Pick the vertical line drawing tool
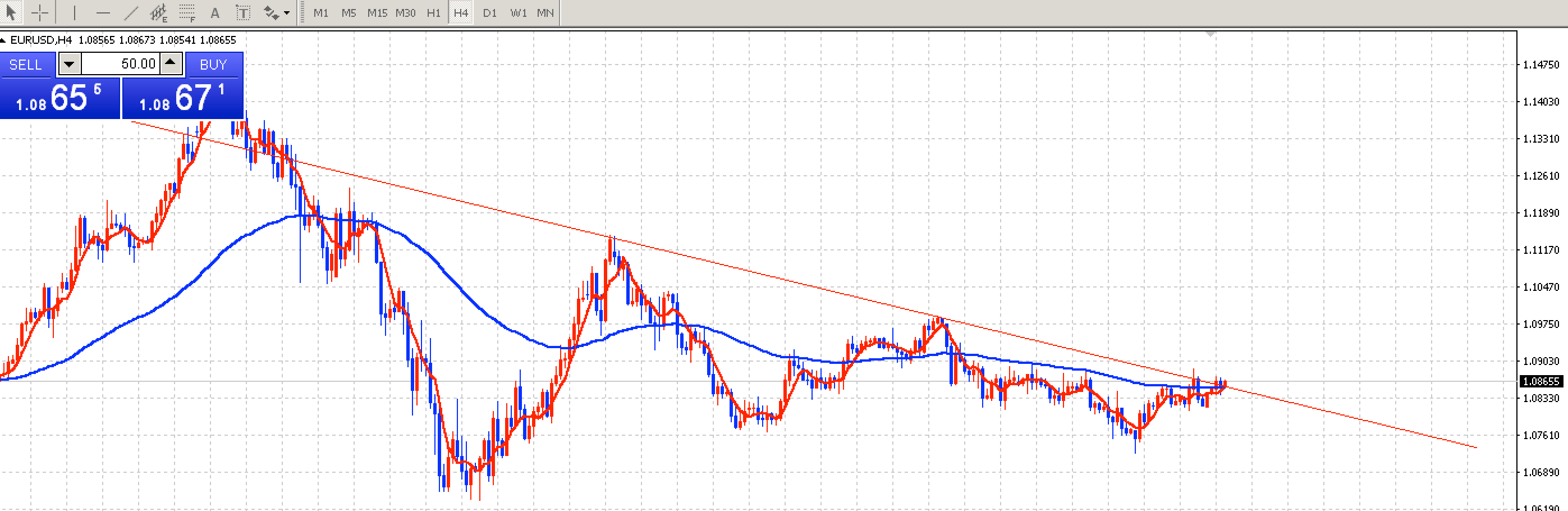This screenshot has height=511, width=1568. pos(74,12)
